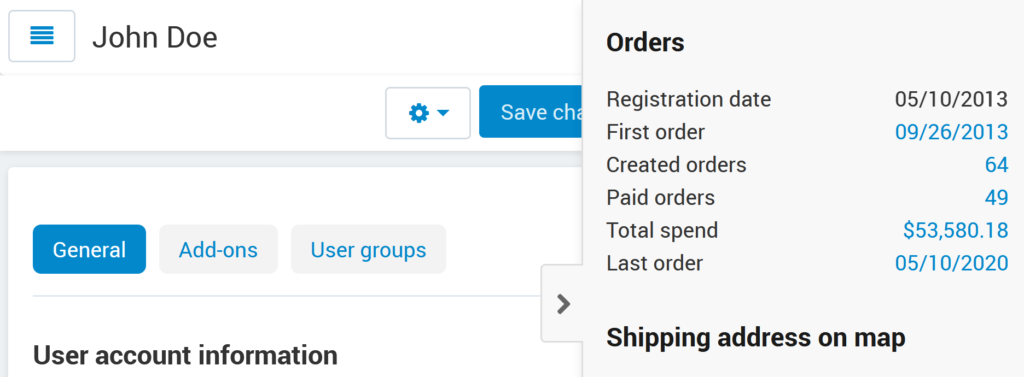This screenshot has height=377, width=1024.
Task: Expand the caret next to the gear
Action: coord(443,114)
